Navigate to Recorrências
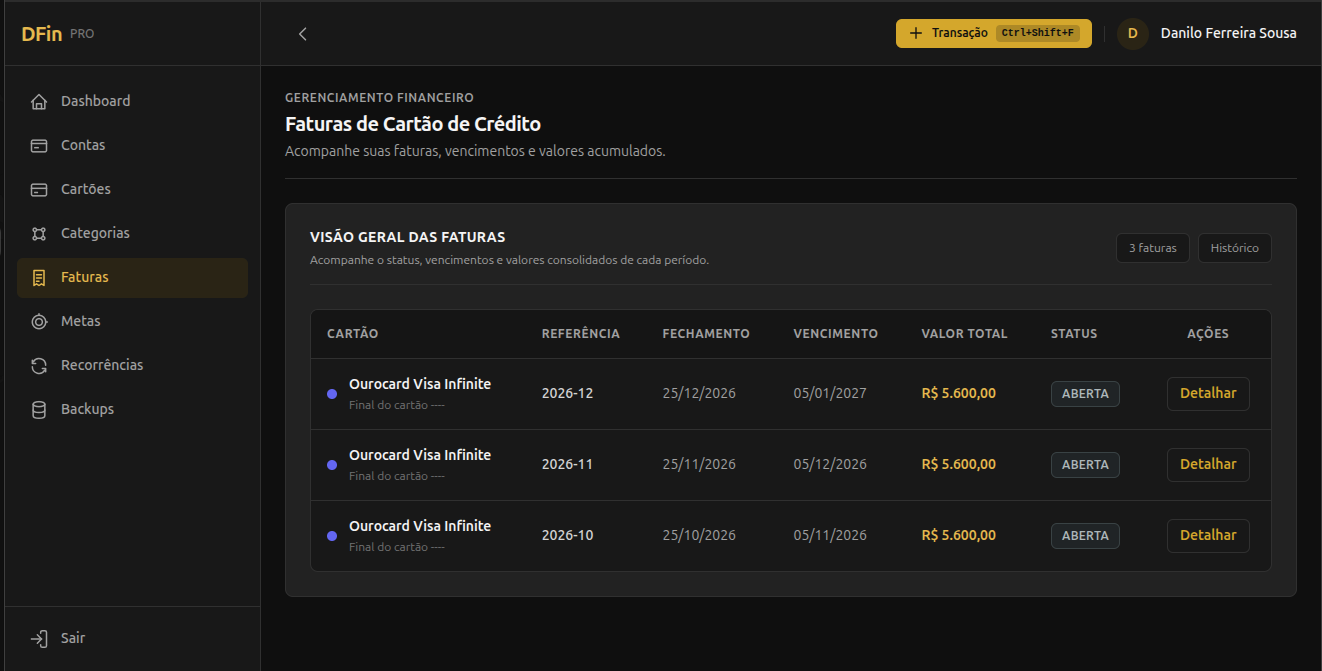Viewport: 1322px width, 671px height. [x=132, y=365]
